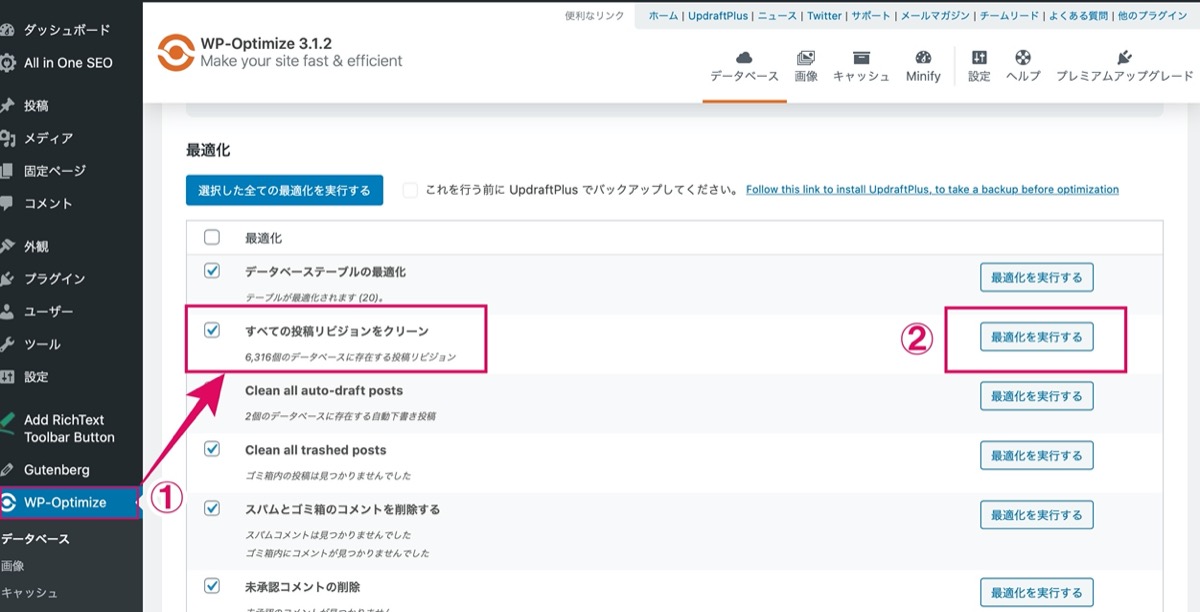This screenshot has height=612, width=1200.
Task: Click text 6,316個のデータベースに存在する投稿リビジョン
Action: tap(351, 356)
